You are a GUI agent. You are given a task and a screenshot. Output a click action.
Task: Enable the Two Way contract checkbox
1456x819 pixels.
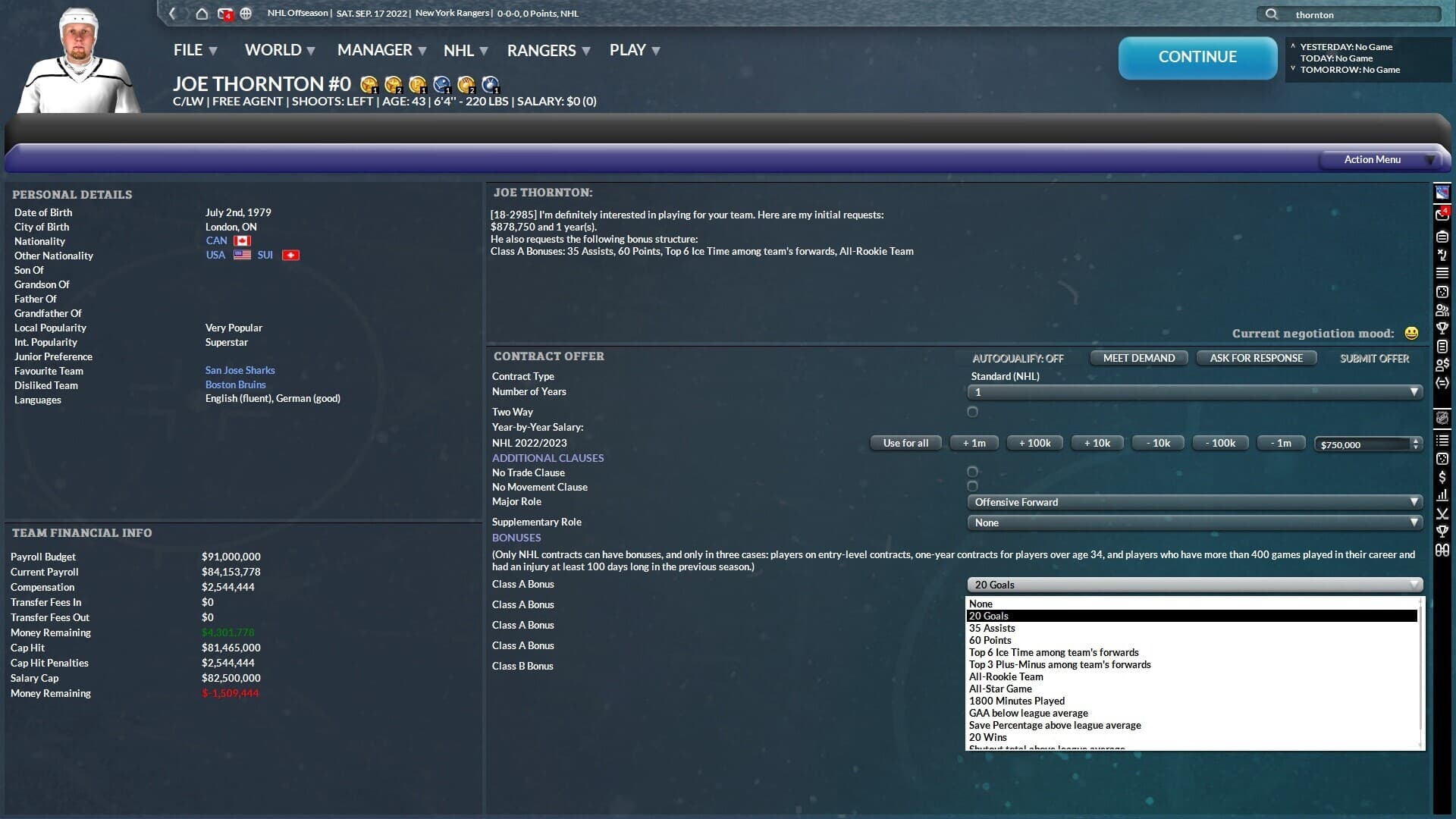(973, 412)
